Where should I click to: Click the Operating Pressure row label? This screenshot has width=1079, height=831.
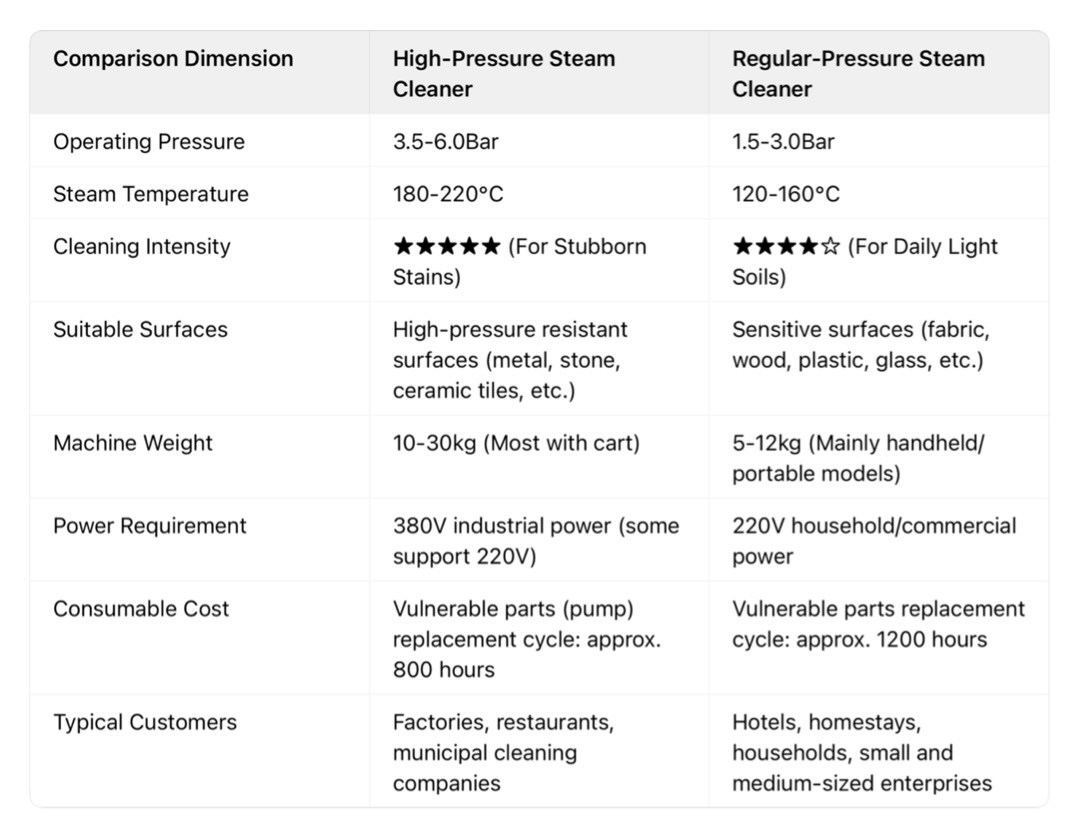(x=149, y=142)
